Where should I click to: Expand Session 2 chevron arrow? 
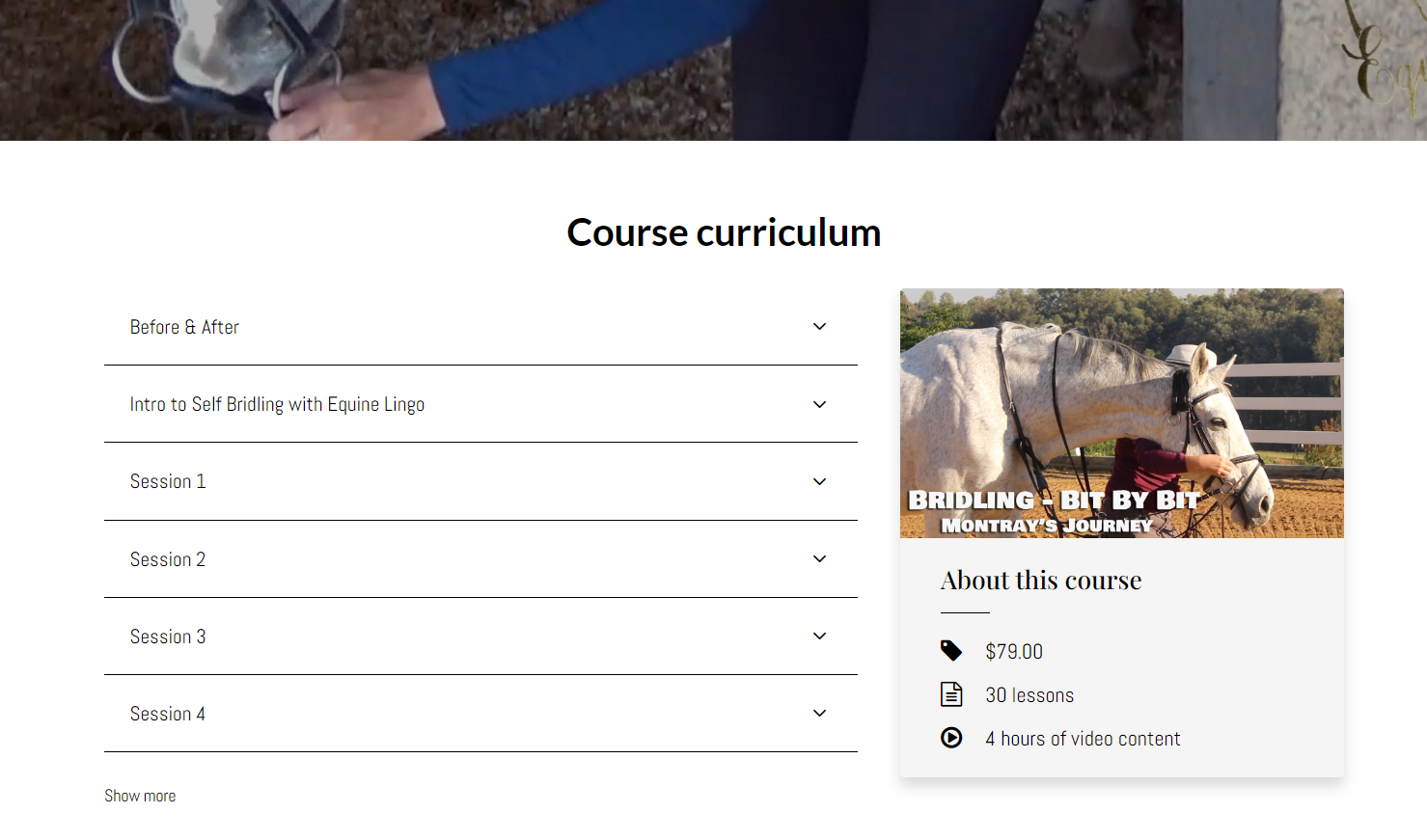point(819,559)
